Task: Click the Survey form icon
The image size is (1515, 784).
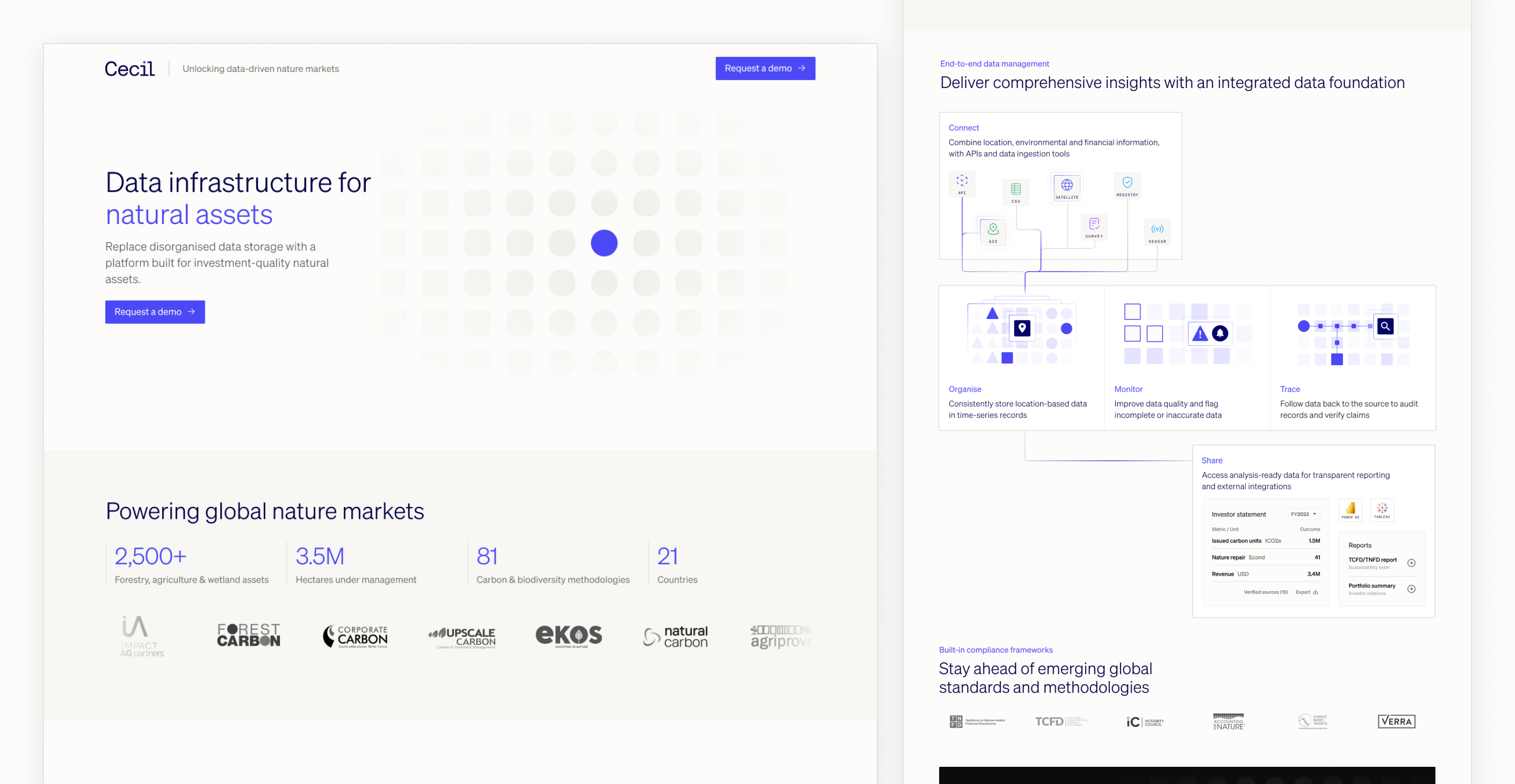Action: [x=1094, y=224]
